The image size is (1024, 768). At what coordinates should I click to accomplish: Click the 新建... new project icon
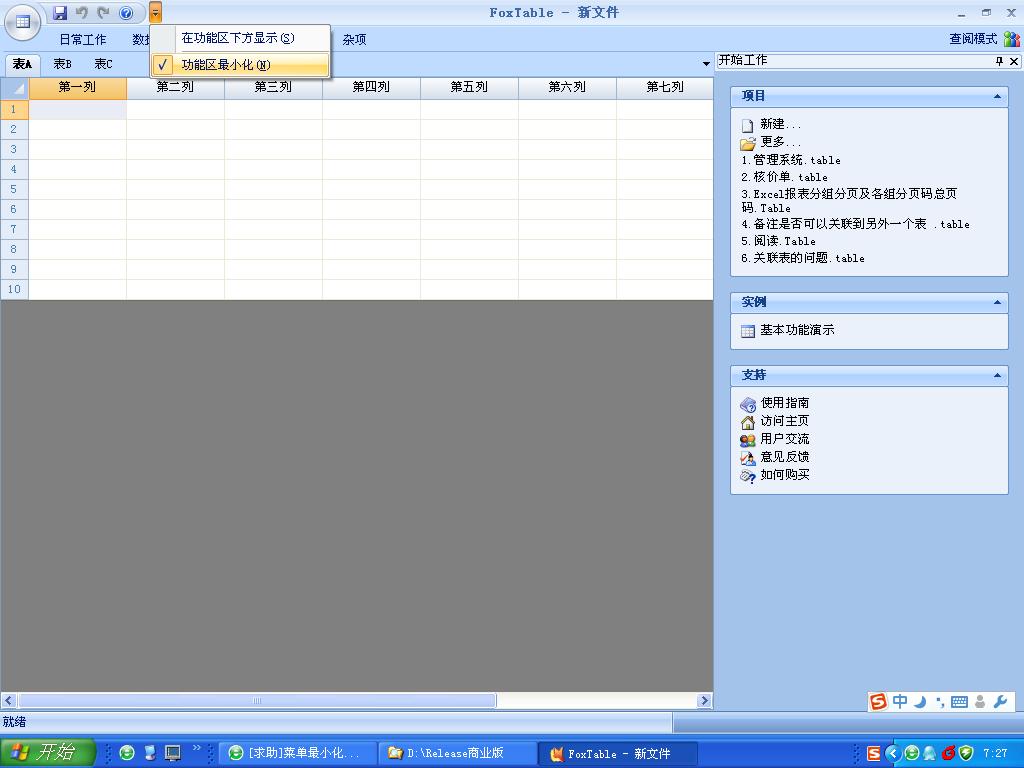(748, 125)
